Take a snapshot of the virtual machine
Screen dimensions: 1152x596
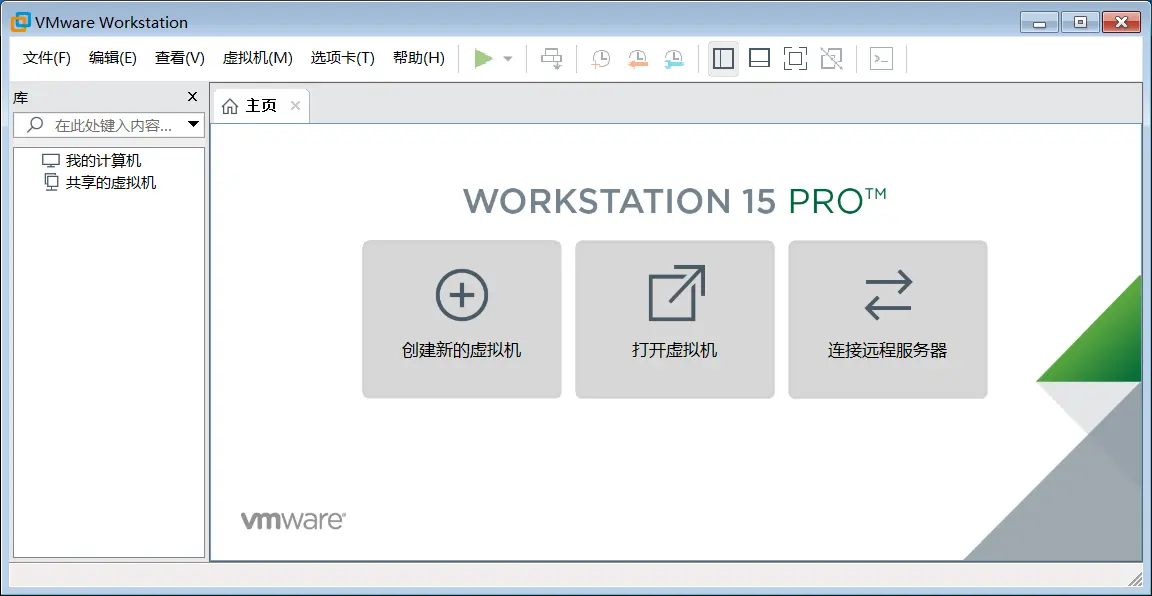[600, 59]
